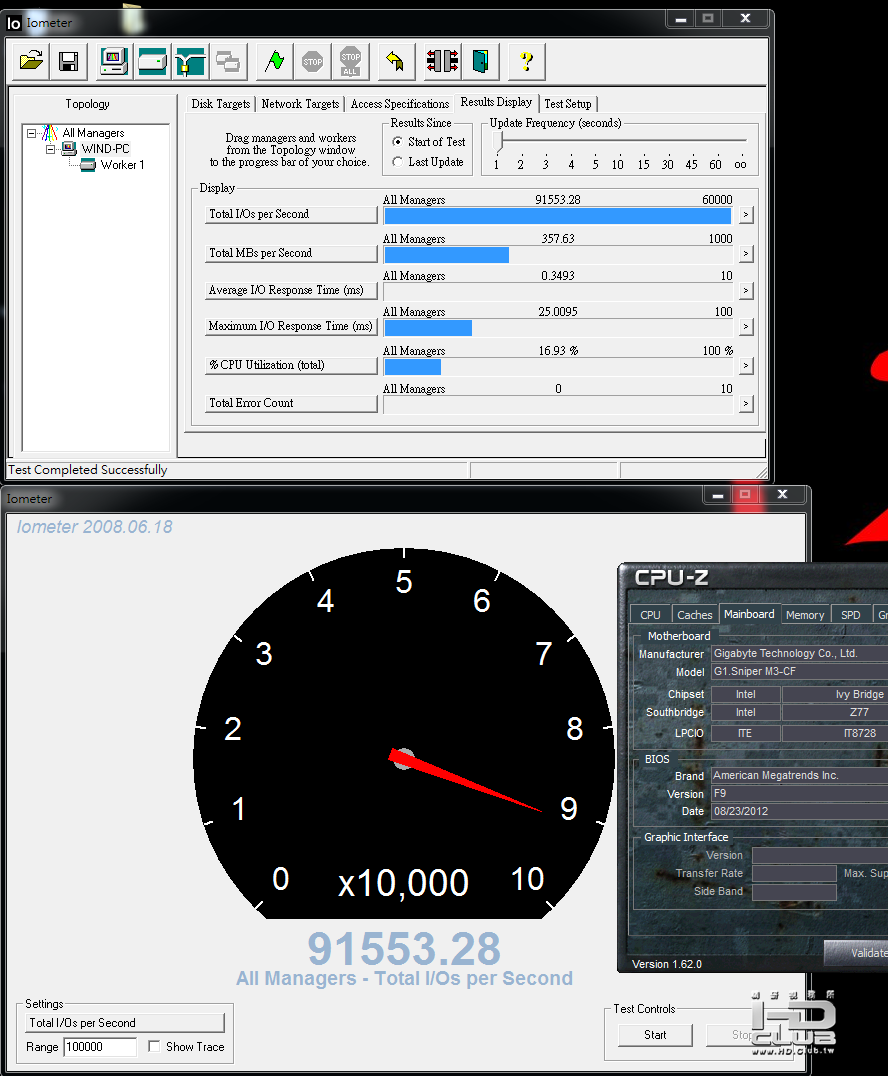Open % CPU Utilization metric selector
Image resolution: width=888 pixels, height=1076 pixels.
292,365
